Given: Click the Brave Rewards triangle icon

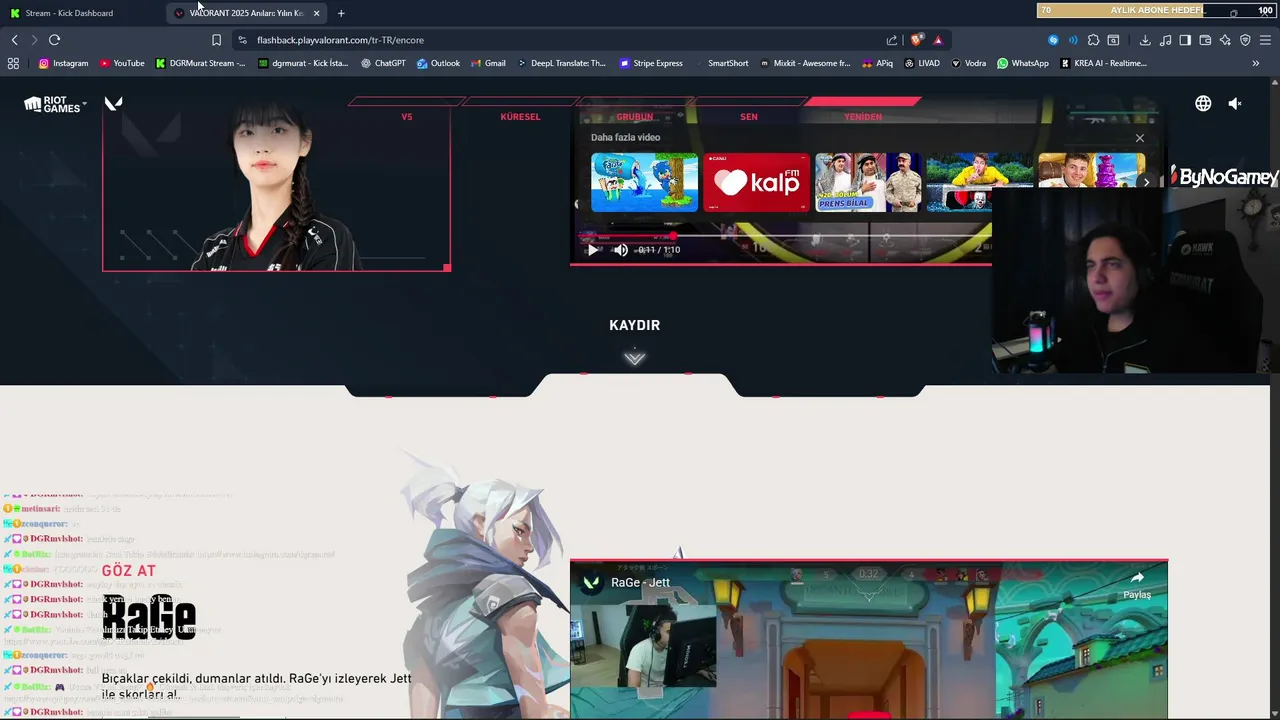Looking at the screenshot, I should pyautogui.click(x=938, y=40).
